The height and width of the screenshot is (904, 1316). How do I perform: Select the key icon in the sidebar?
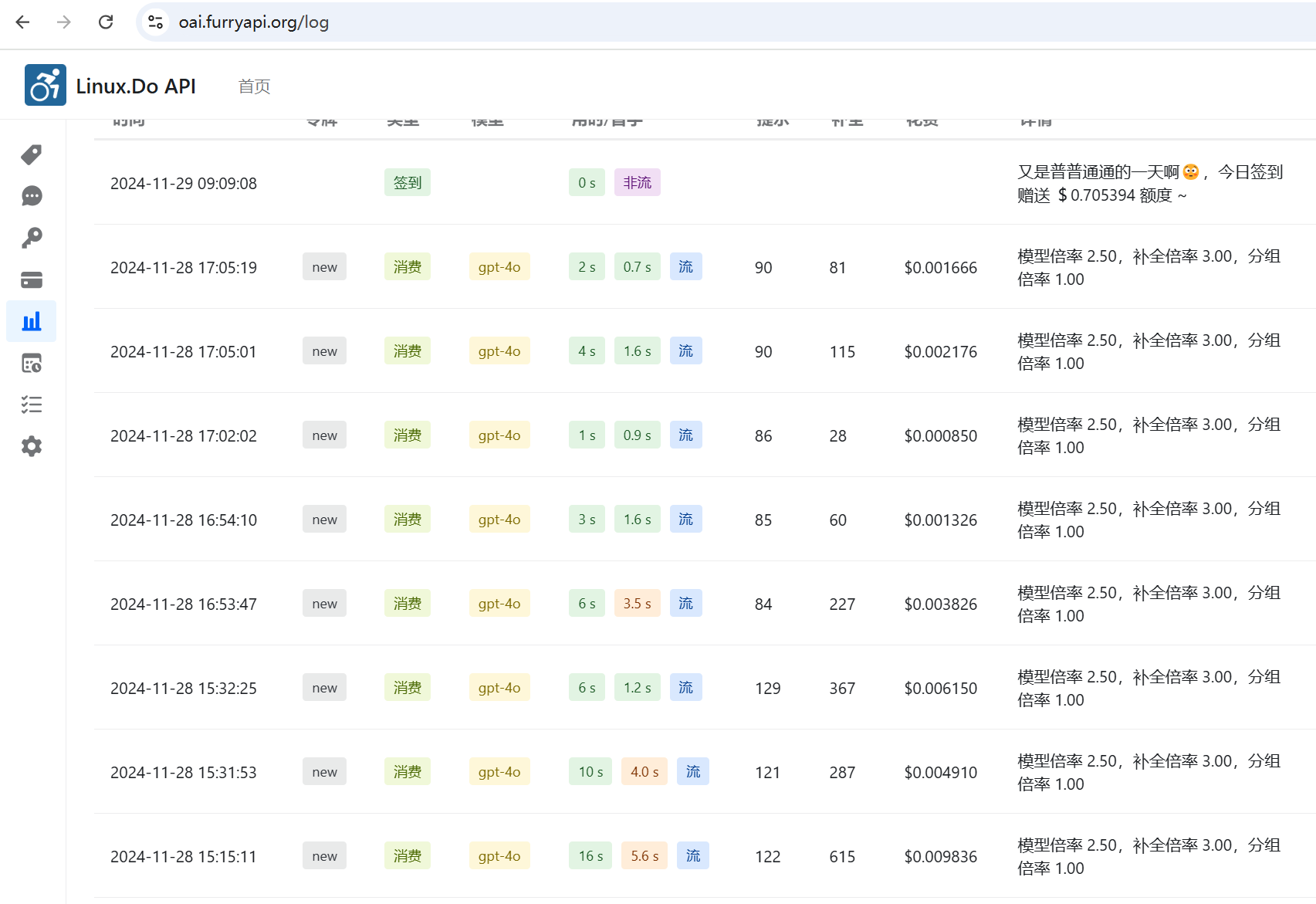click(x=32, y=238)
